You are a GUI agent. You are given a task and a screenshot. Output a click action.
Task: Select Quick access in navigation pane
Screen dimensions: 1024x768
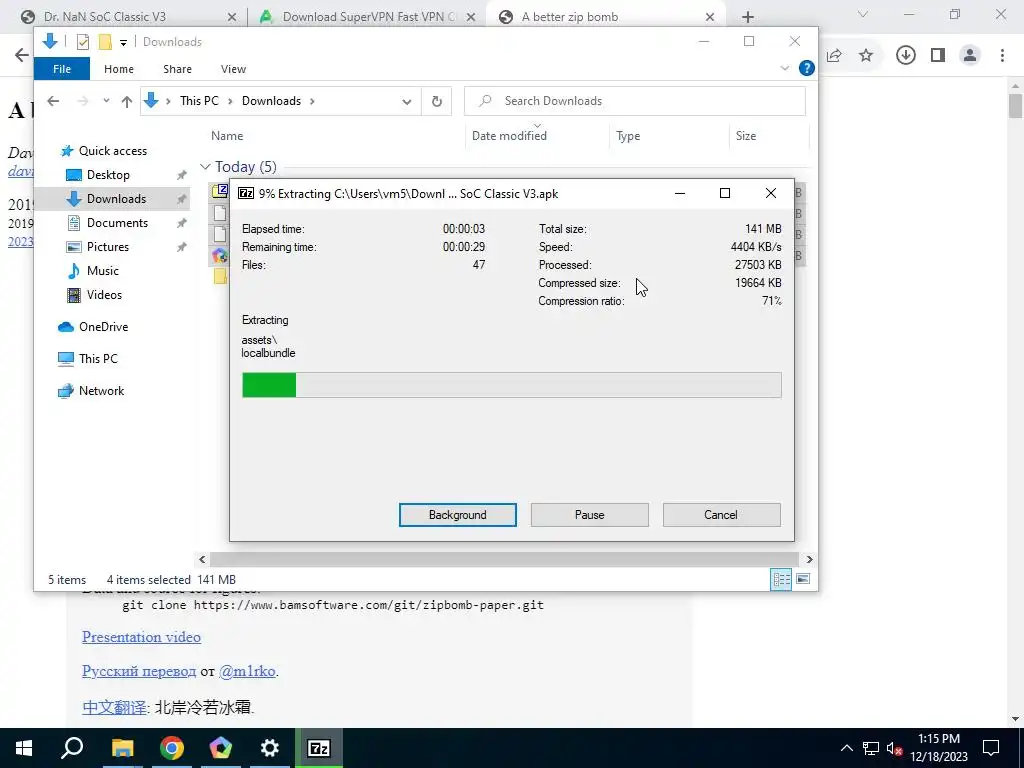click(112, 151)
